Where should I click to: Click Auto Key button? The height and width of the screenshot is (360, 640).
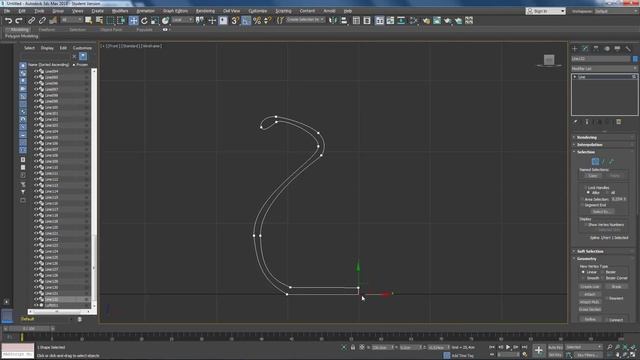pyautogui.click(x=555, y=347)
